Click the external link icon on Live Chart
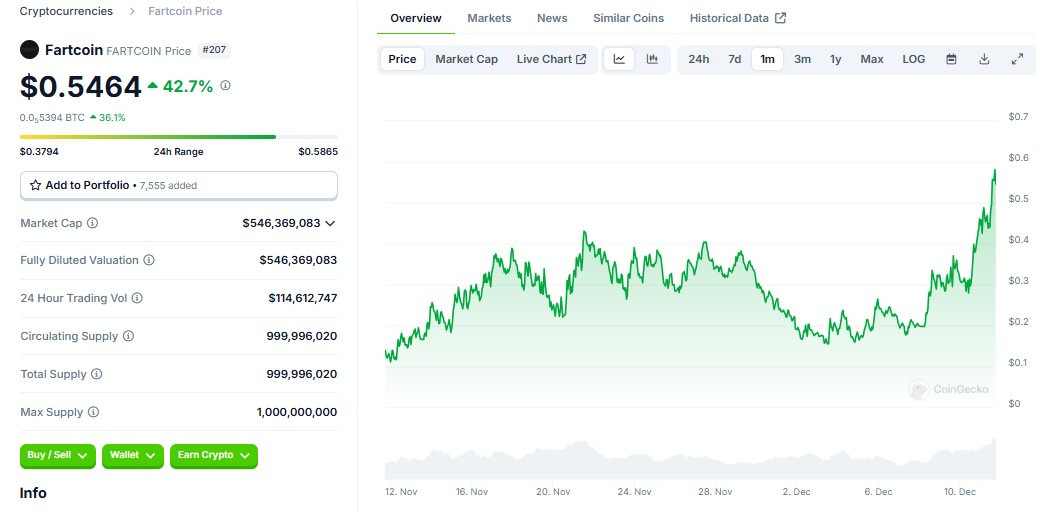This screenshot has width=1046, height=512. (x=581, y=59)
